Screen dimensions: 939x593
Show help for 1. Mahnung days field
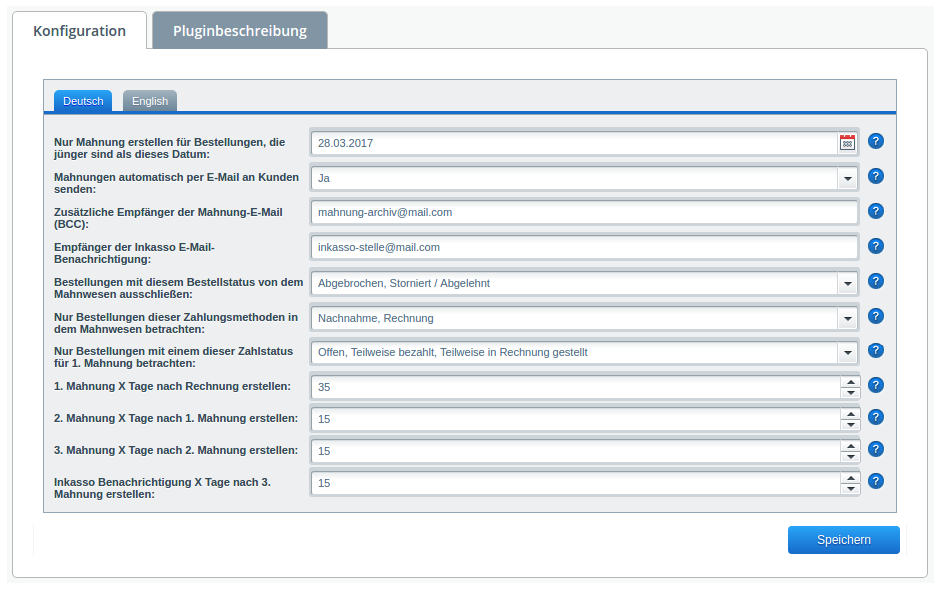[876, 385]
